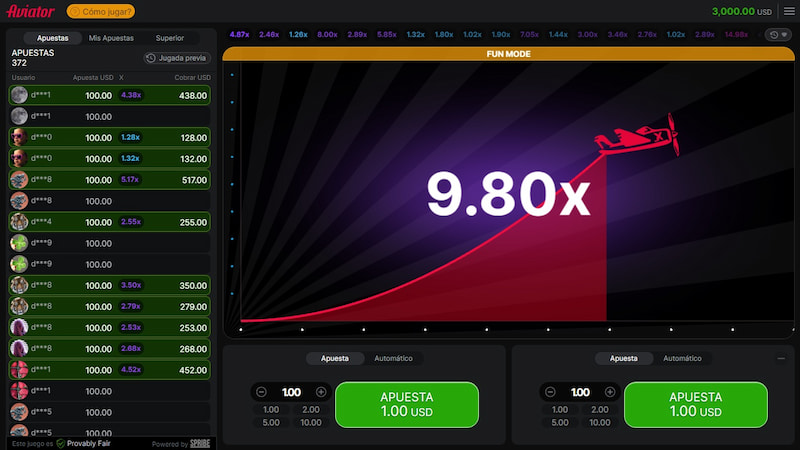Click the 4.52x multiplier badge

tap(131, 369)
